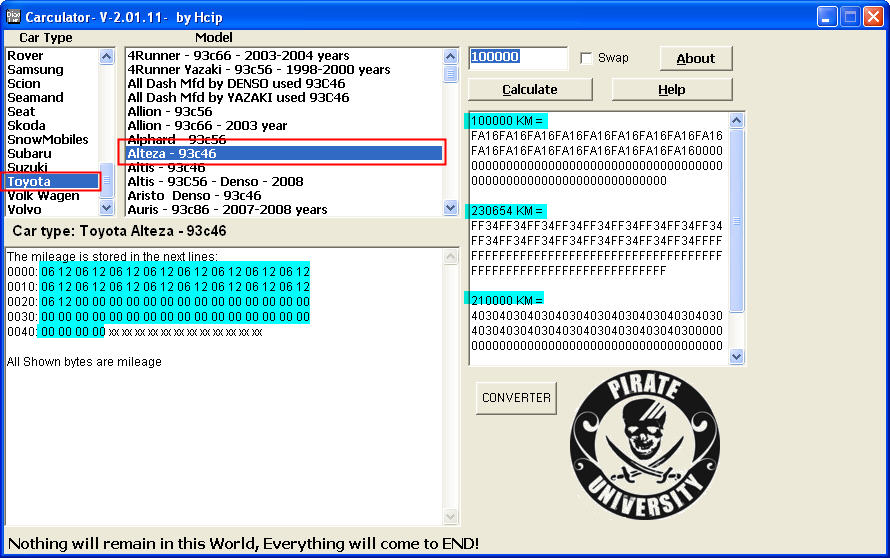Close the Carculator window
This screenshot has width=890, height=558.
point(873,16)
